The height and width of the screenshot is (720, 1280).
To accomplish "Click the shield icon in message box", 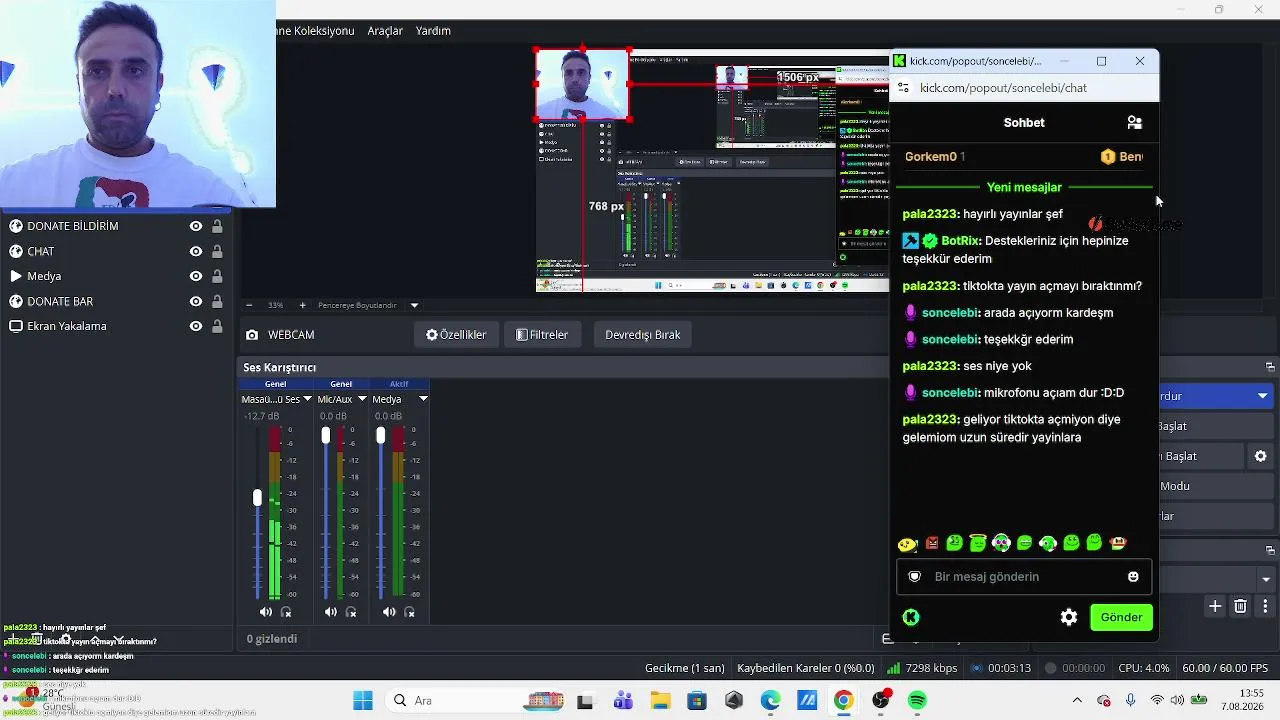I will pos(914,577).
